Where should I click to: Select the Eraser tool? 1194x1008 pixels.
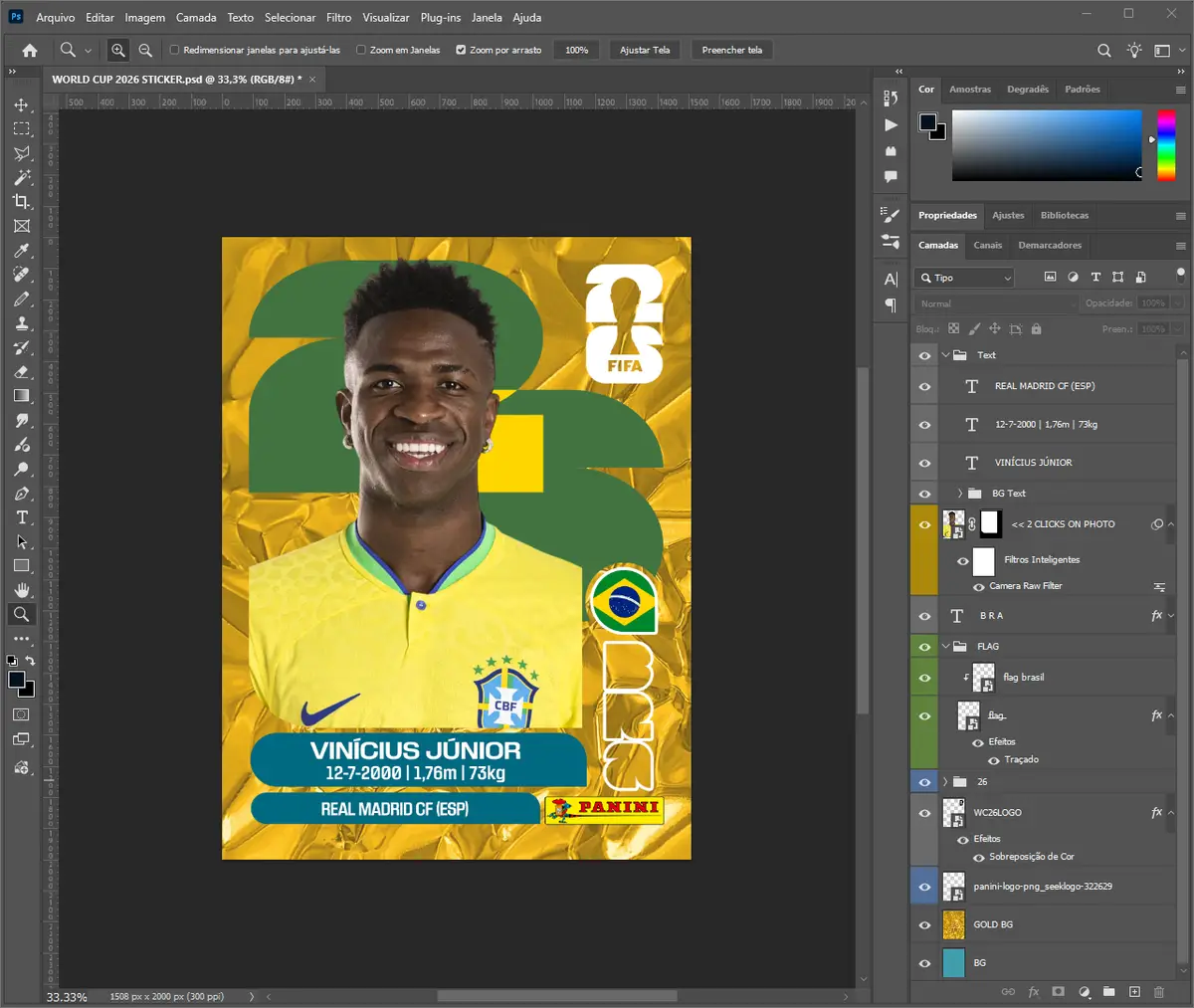coord(21,372)
